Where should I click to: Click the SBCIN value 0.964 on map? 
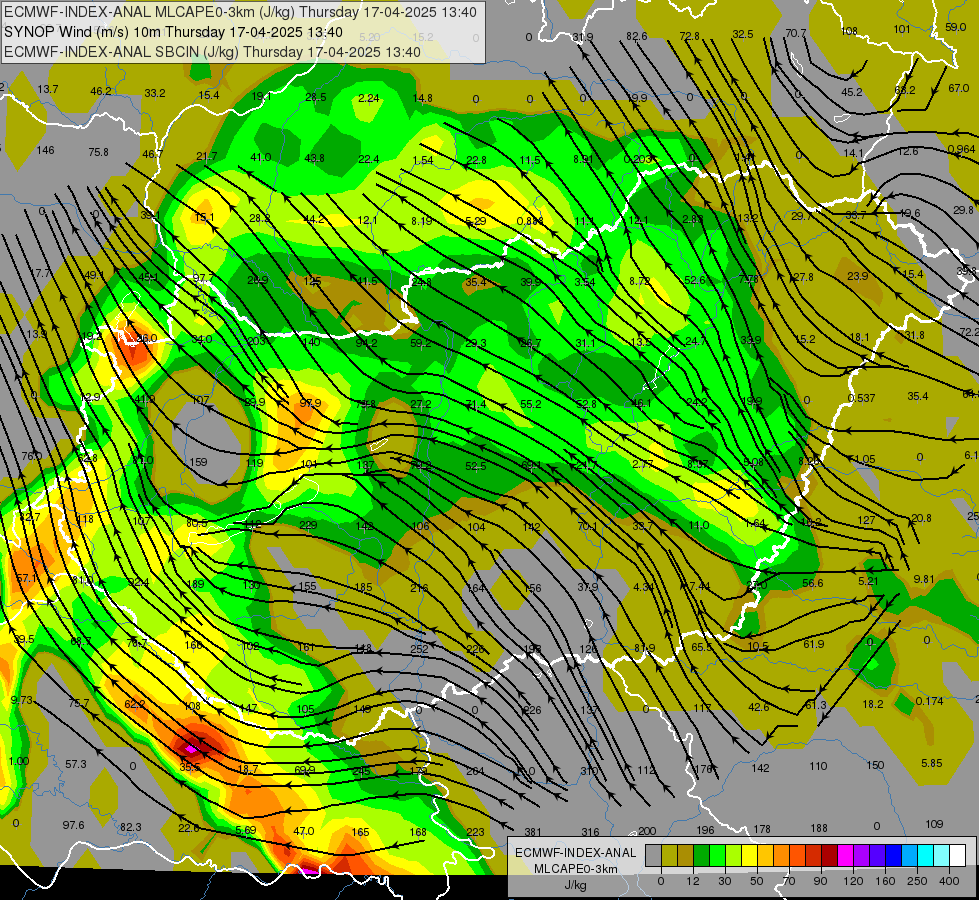click(x=961, y=149)
